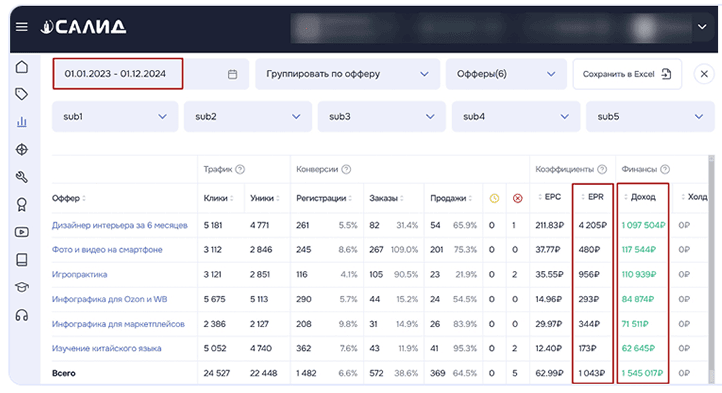The width and height of the screenshot is (722, 393).
Task: Open the headphones support sidebar icon
Action: (x=22, y=316)
